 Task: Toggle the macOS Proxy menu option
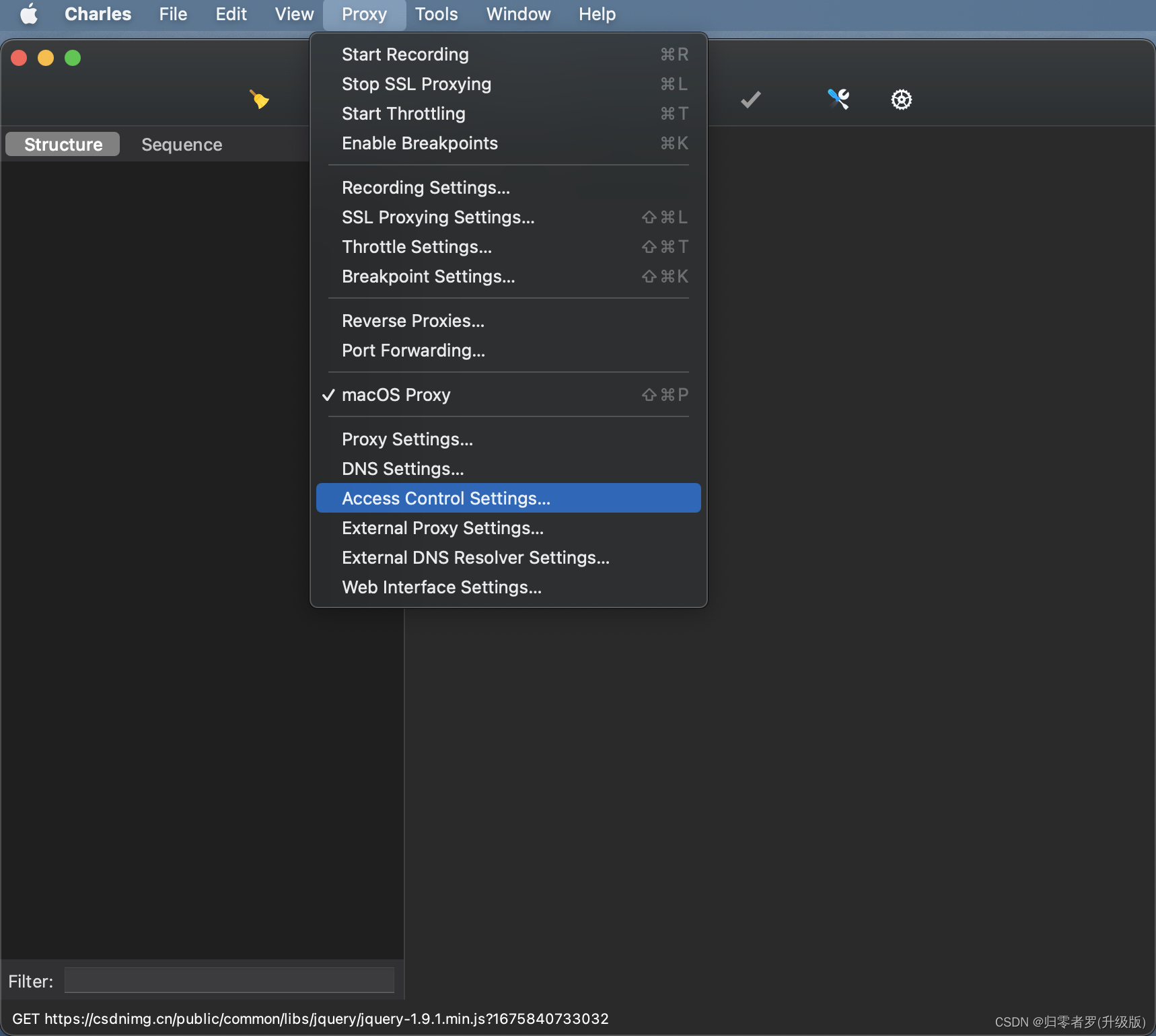click(509, 395)
